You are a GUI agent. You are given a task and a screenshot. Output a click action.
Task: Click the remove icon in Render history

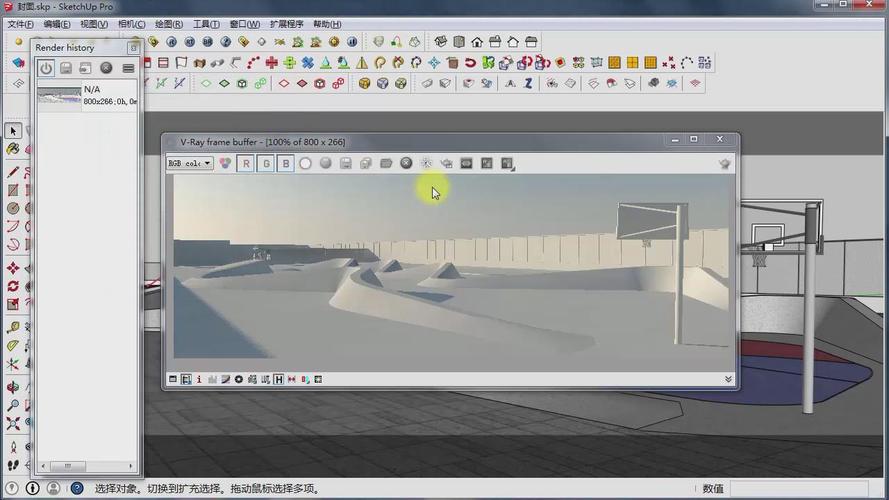click(x=106, y=68)
